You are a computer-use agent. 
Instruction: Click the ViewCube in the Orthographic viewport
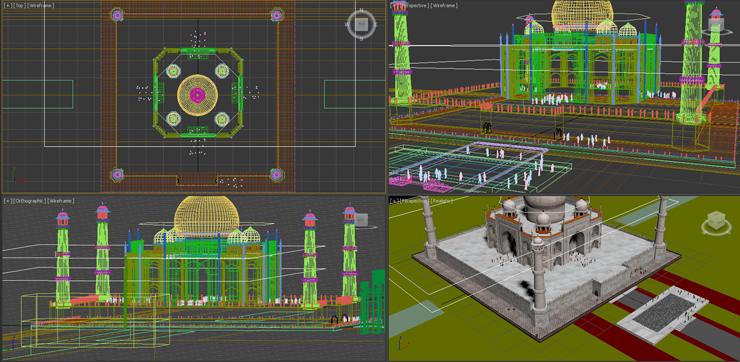(x=362, y=219)
